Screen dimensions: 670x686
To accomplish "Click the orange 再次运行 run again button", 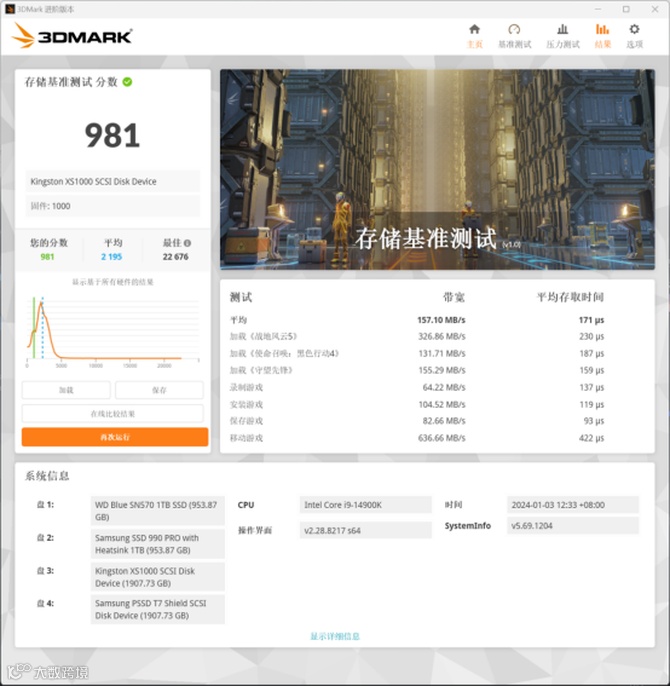I will click(115, 437).
